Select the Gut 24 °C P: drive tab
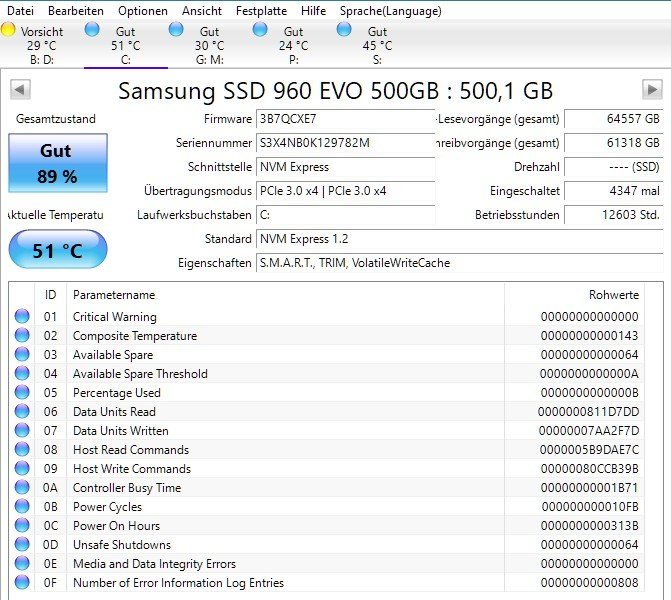 pyautogui.click(x=294, y=45)
